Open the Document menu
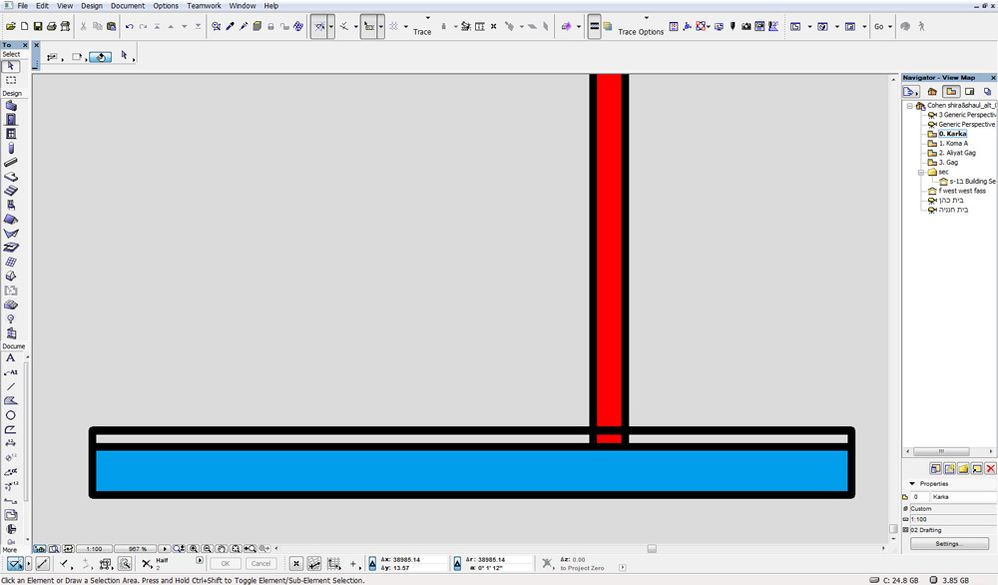Viewport: 998px width, 585px height. 128,6
